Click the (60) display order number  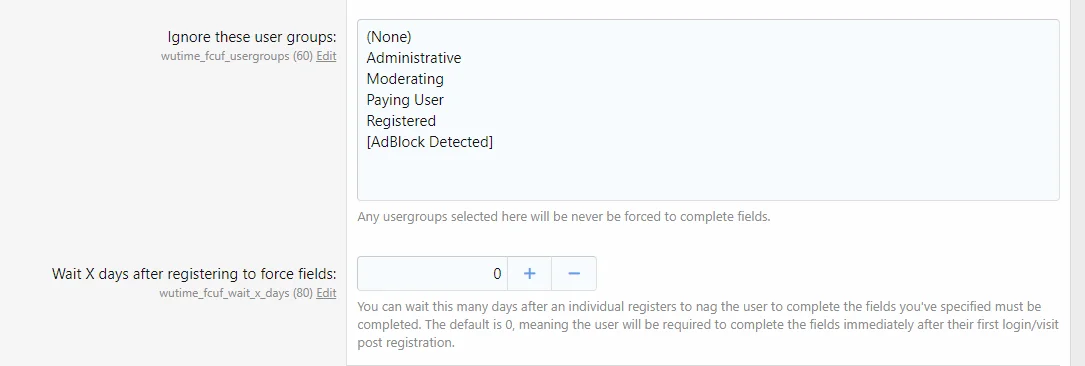(303, 56)
